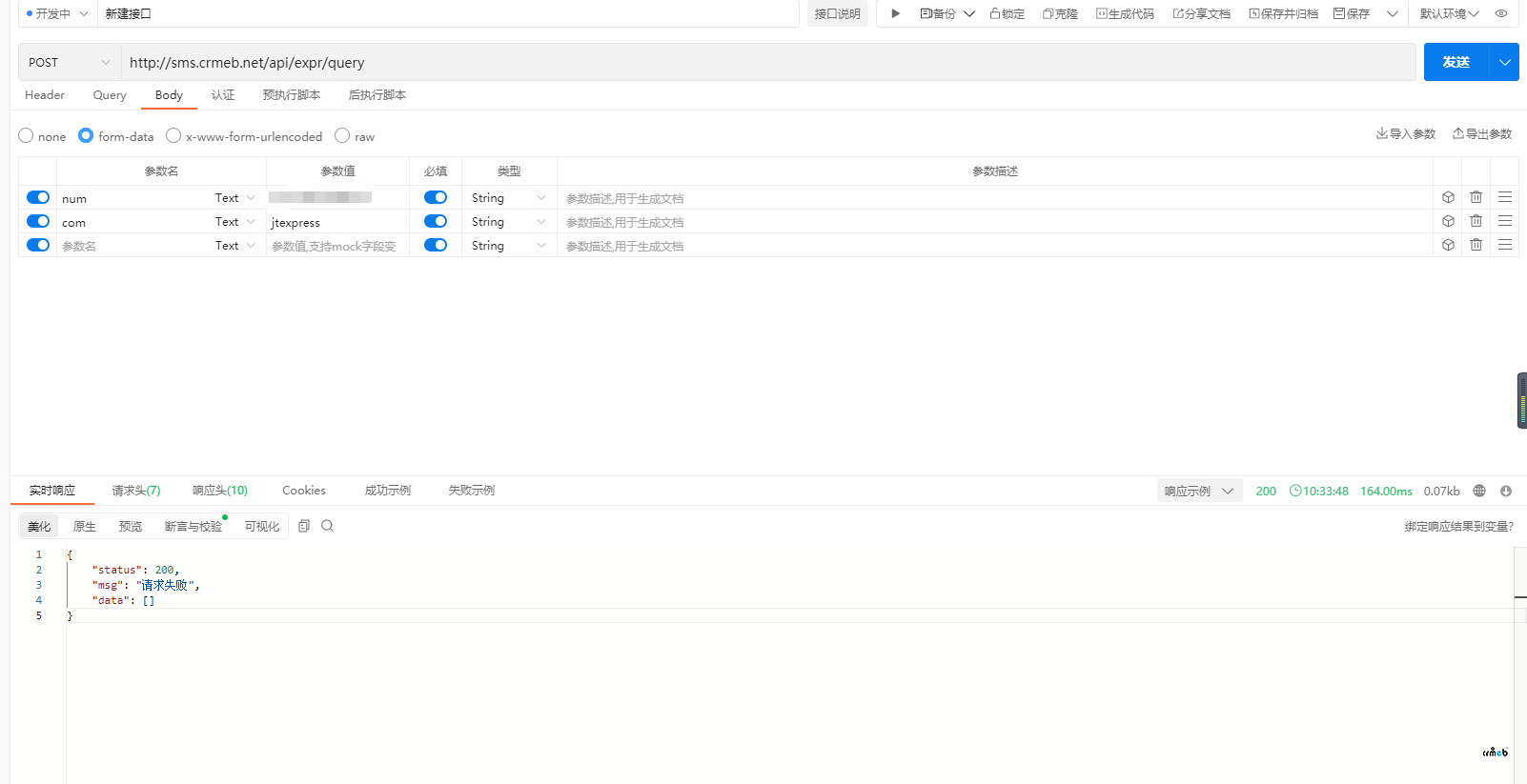Viewport: 1527px width, 784px height.
Task: Click the jtexpress value field
Action: click(338, 222)
